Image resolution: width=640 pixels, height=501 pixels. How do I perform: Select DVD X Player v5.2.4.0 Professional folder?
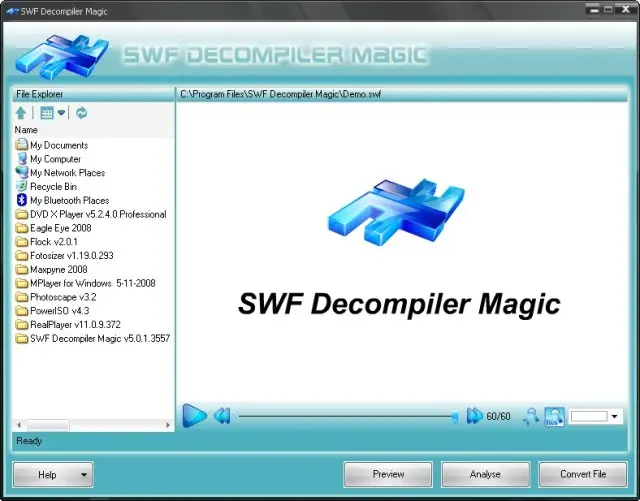[91, 214]
